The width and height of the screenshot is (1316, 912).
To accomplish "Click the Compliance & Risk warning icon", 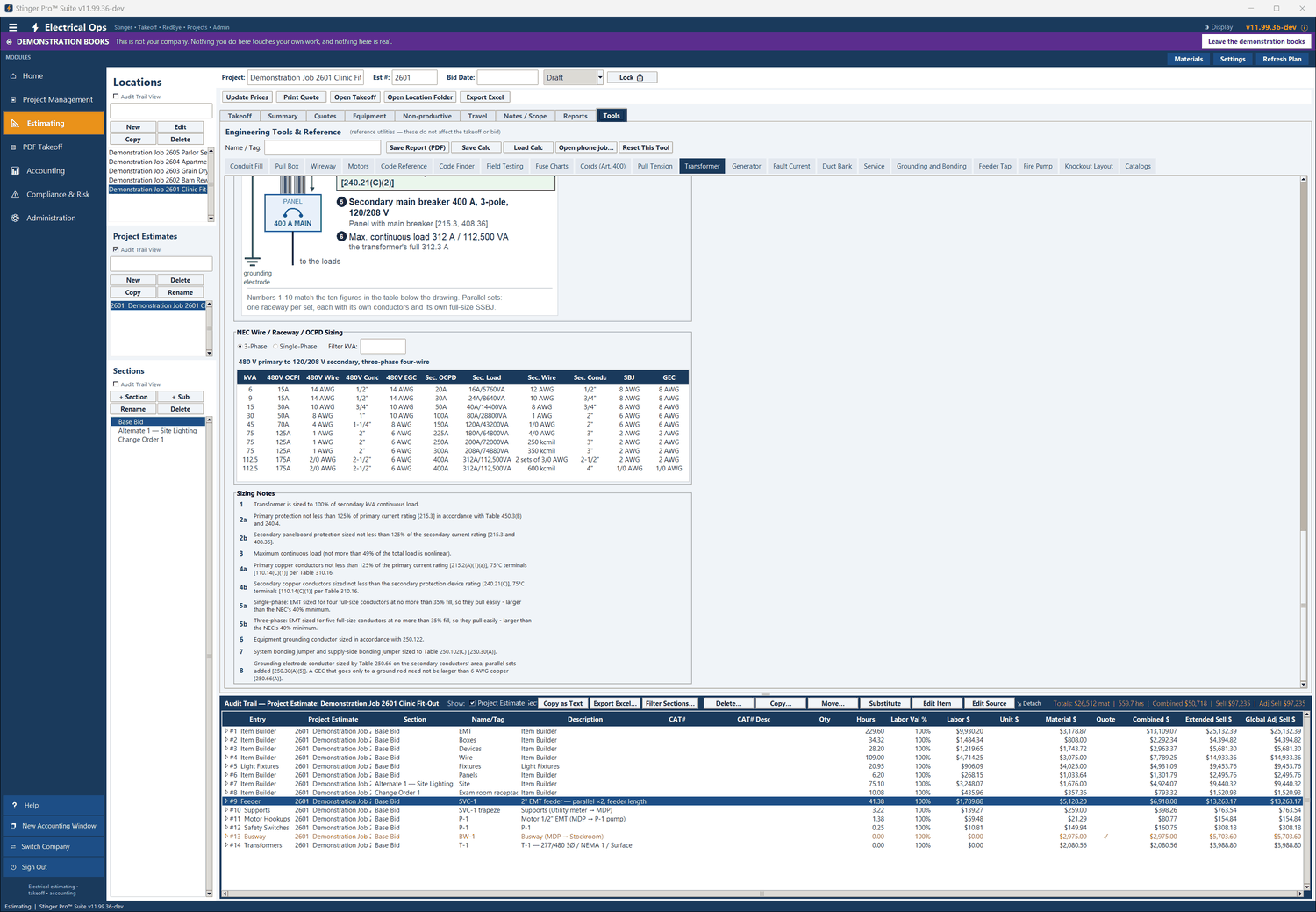I will pos(15,195).
